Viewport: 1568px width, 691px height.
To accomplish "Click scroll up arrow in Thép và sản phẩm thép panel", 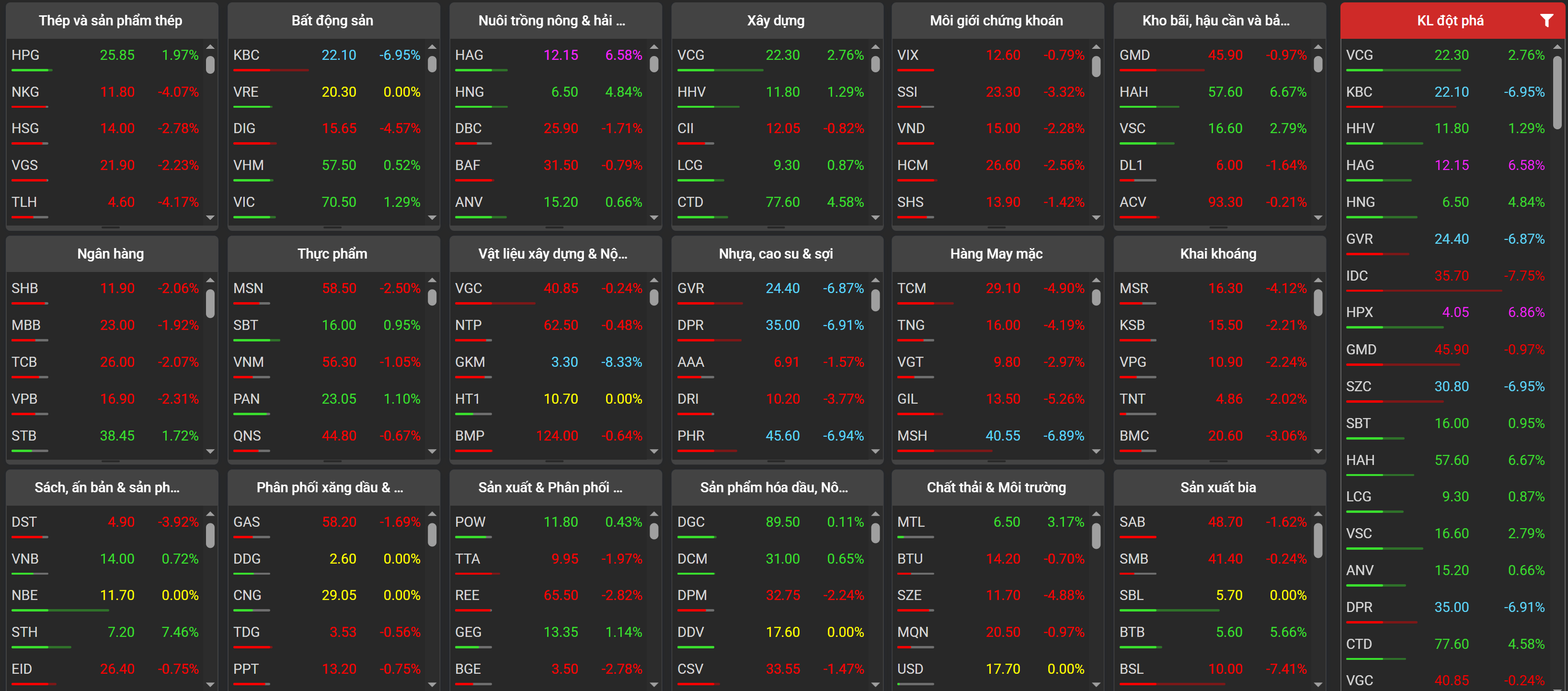I will (x=210, y=47).
